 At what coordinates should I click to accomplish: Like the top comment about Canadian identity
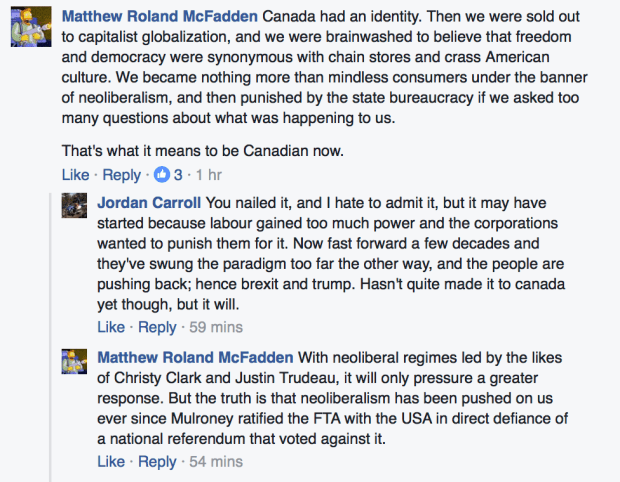[x=75, y=175]
